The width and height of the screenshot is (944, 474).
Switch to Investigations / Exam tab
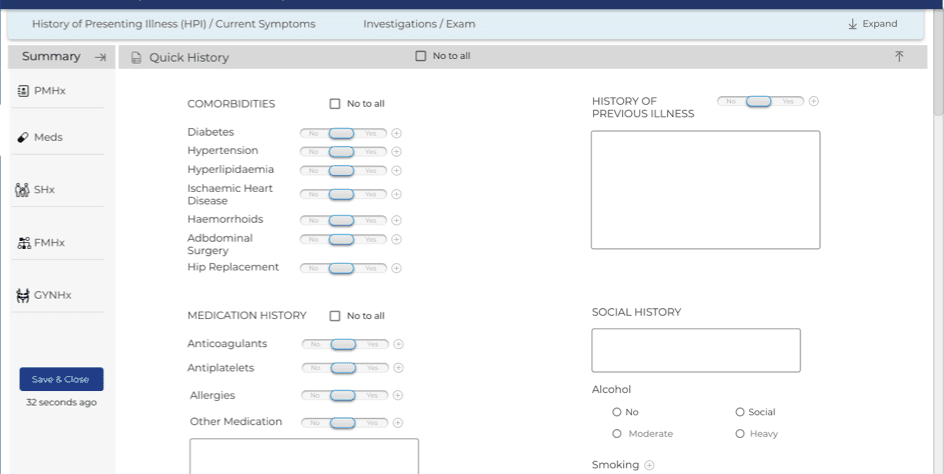coord(419,24)
